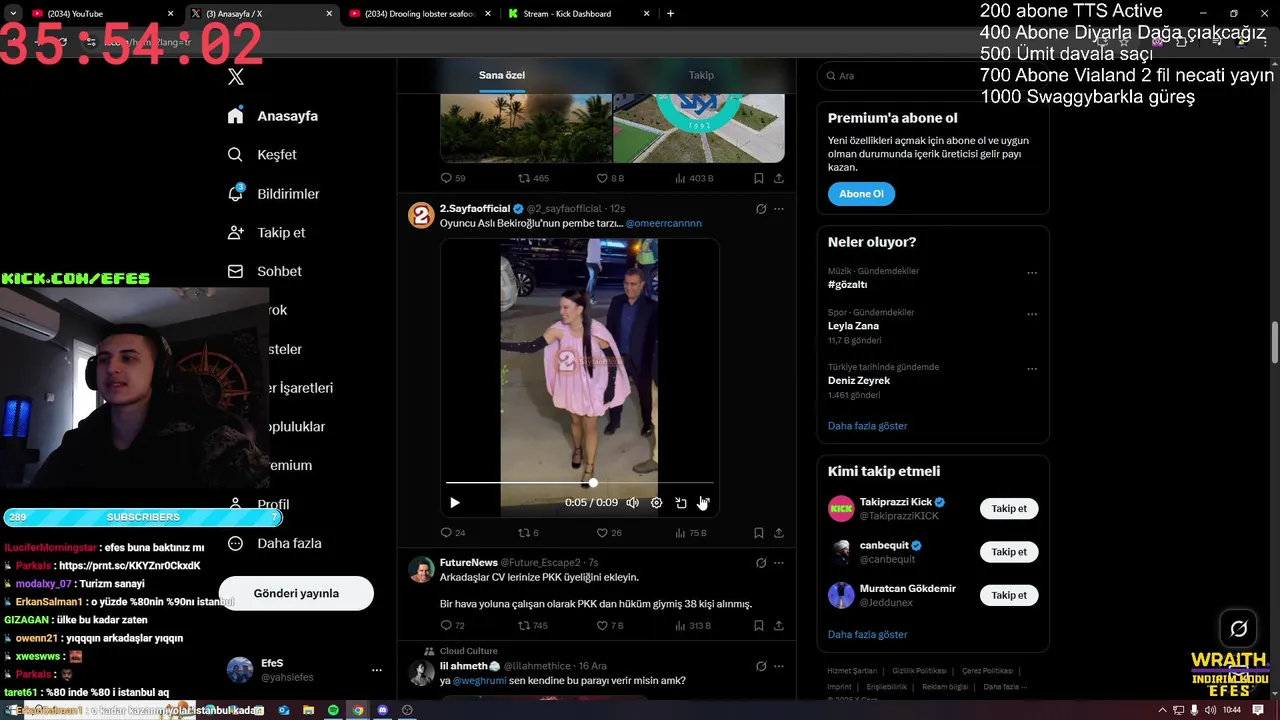The image size is (1280, 720).
Task: Open more options on FutureNews post
Action: [x=779, y=563]
